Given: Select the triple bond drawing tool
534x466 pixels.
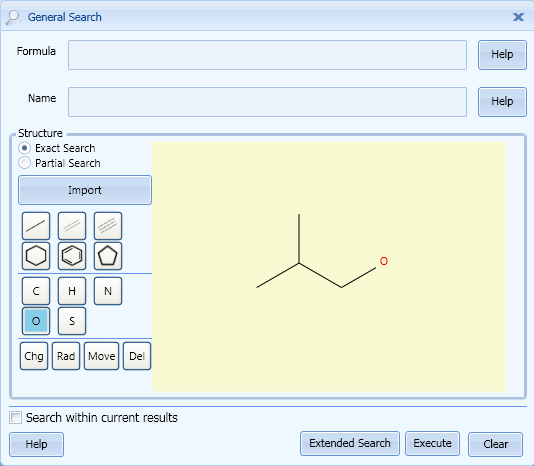Looking at the screenshot, I should 108,226.
